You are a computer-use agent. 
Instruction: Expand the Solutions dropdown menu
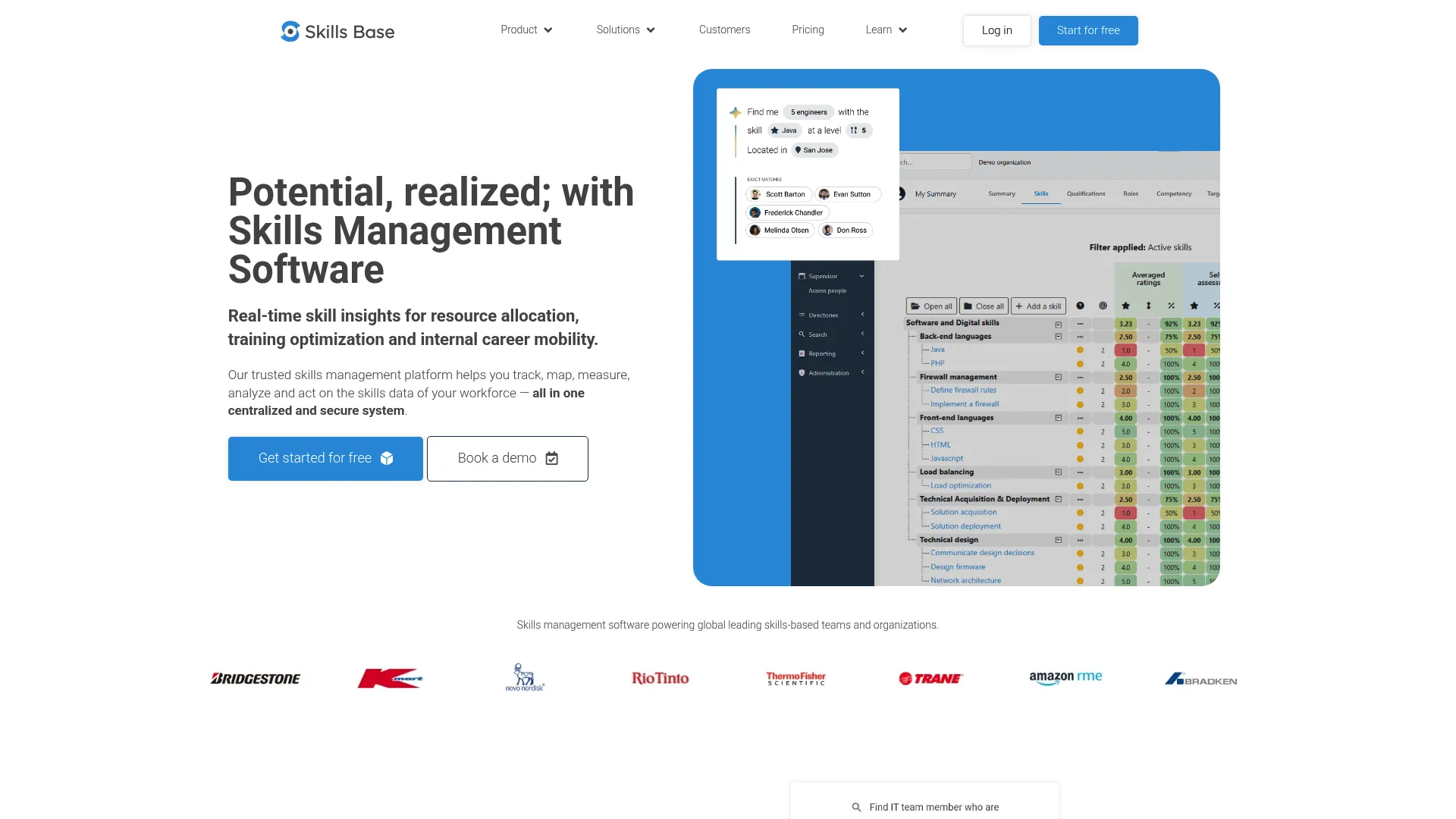pos(626,30)
